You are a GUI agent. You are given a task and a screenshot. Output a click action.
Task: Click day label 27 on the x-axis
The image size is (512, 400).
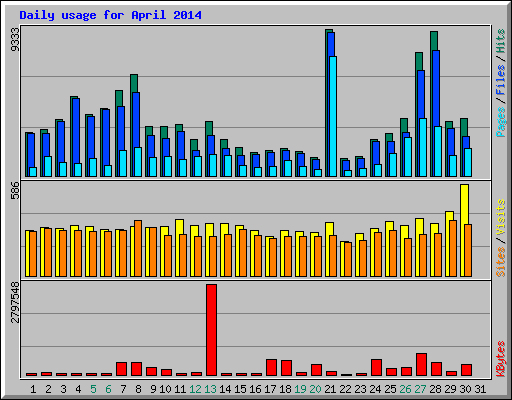[420, 389]
